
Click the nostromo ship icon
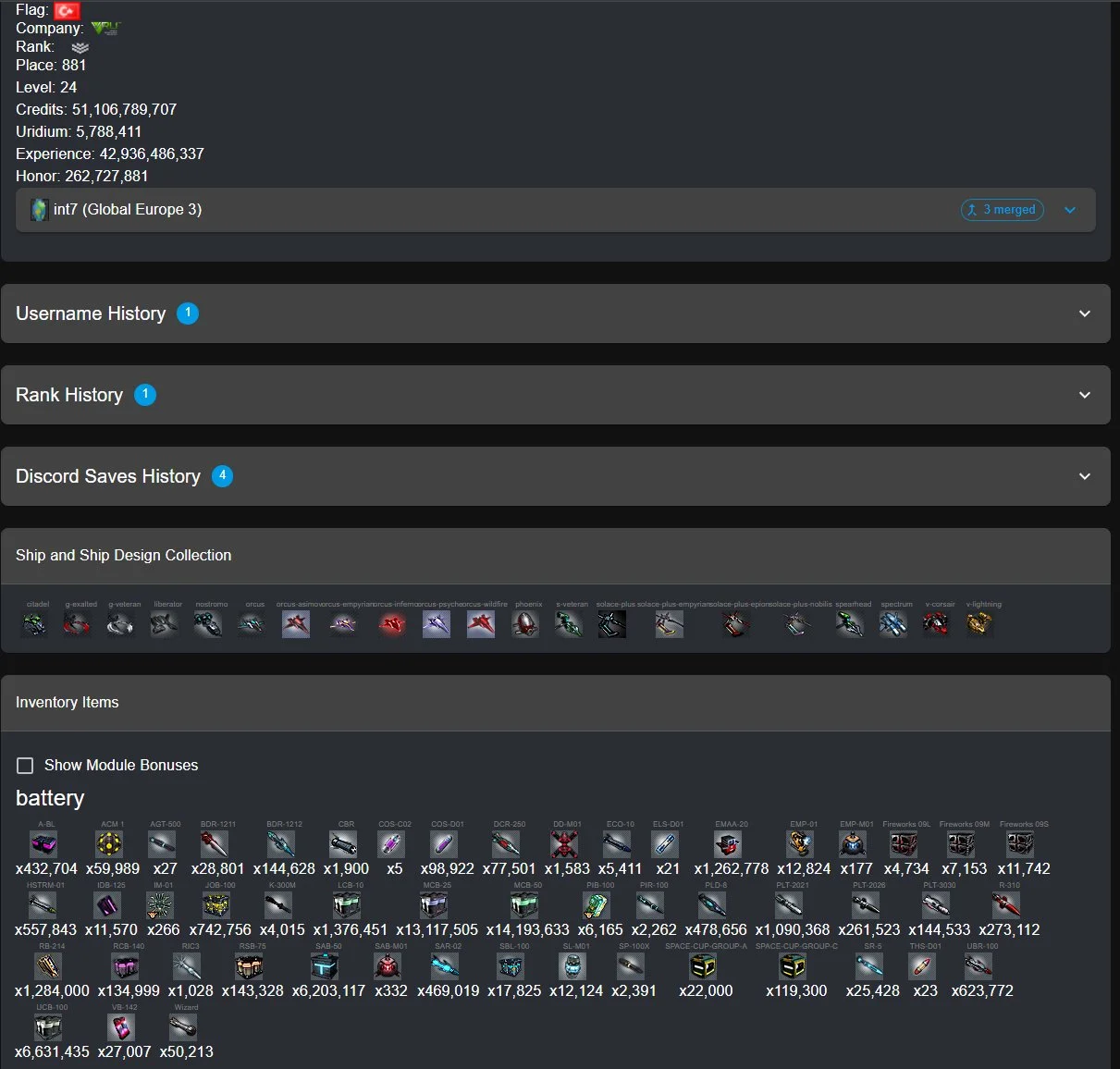(208, 625)
